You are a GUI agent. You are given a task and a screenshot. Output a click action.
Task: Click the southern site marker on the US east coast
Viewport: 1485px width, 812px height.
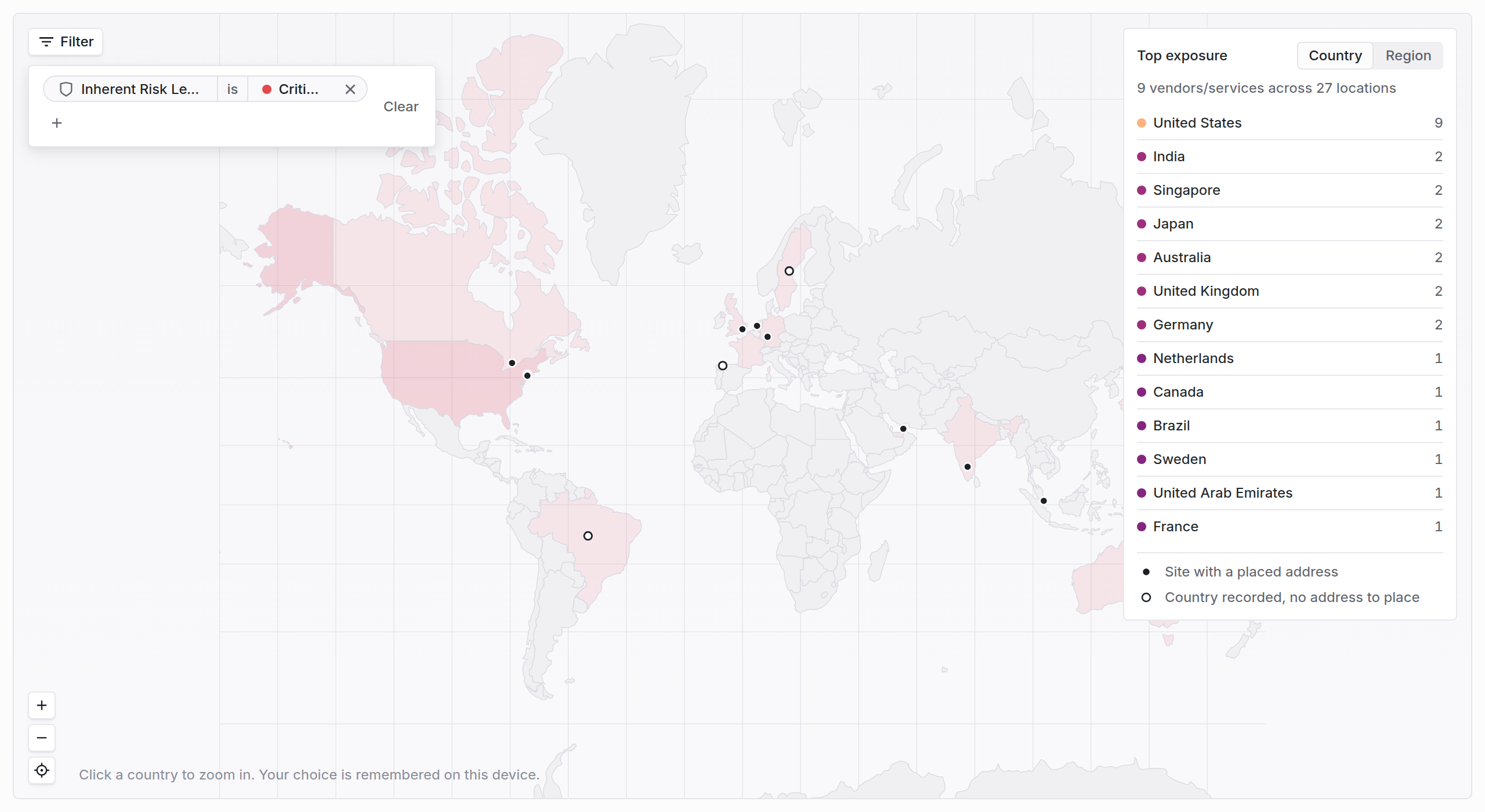[527, 375]
